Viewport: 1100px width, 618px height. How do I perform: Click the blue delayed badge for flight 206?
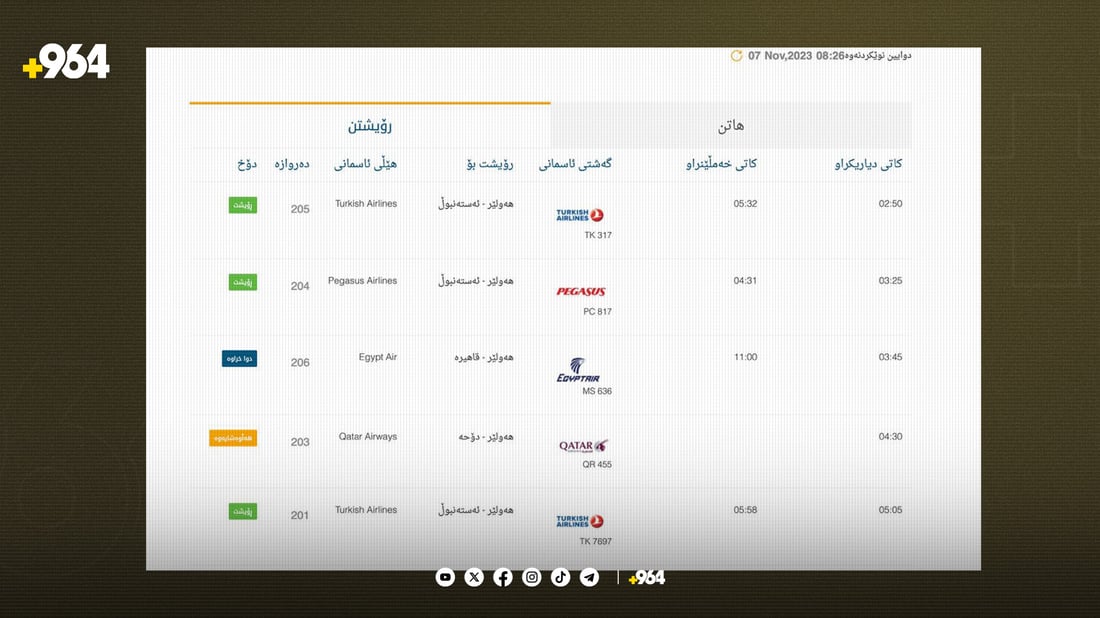[x=241, y=357]
